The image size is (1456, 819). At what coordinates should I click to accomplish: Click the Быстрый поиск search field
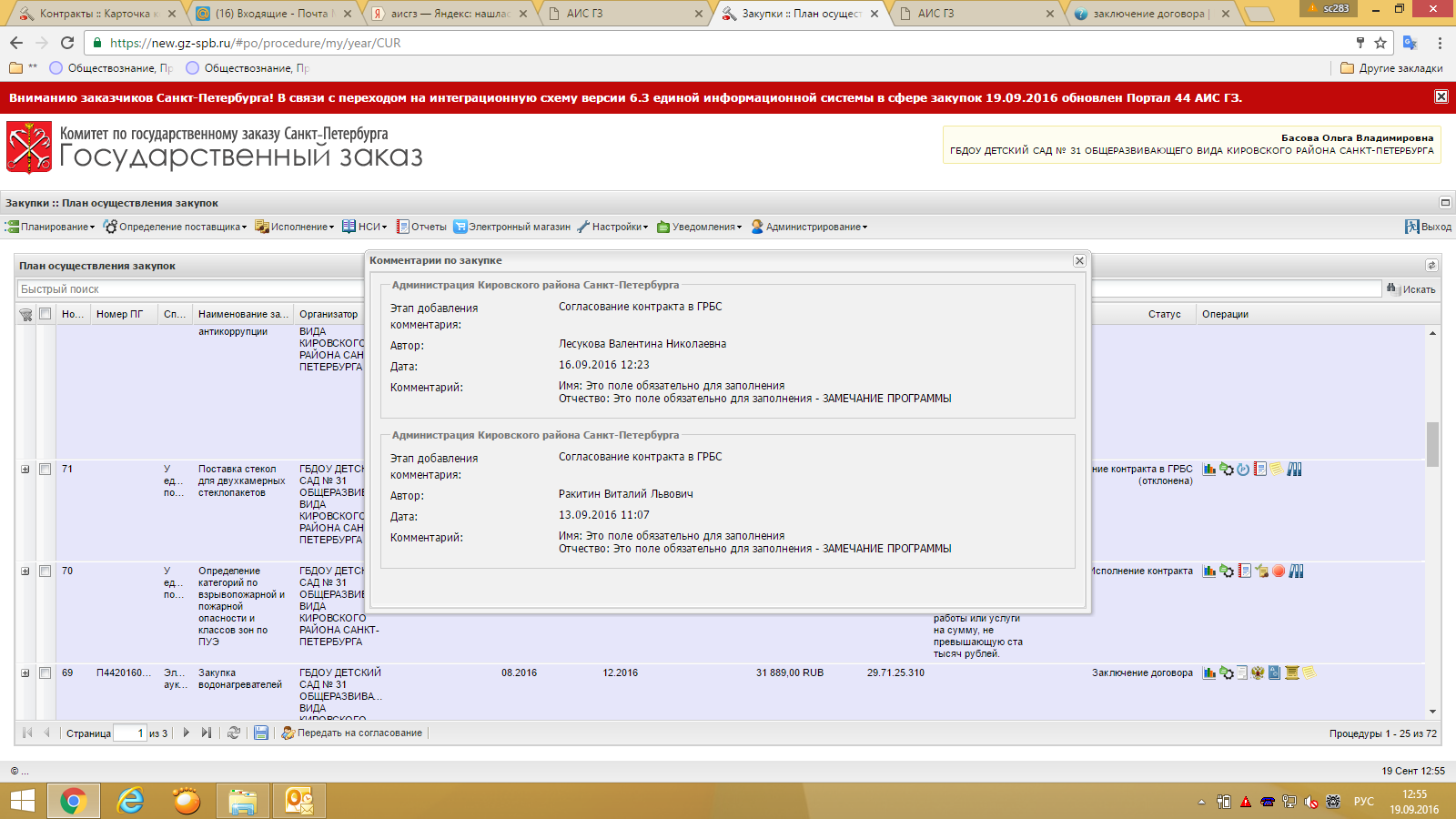182,289
